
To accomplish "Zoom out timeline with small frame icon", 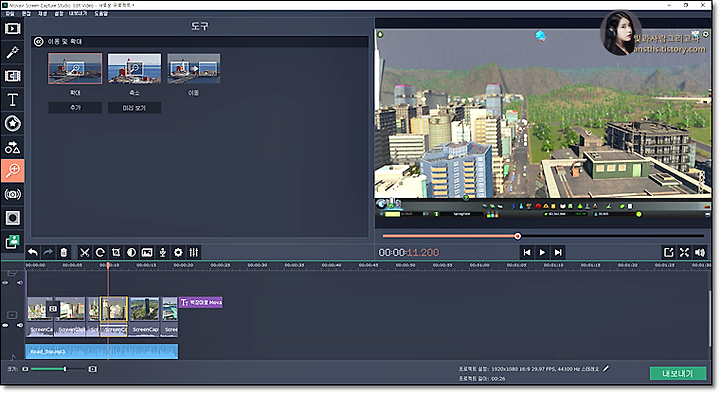I will 25,369.
